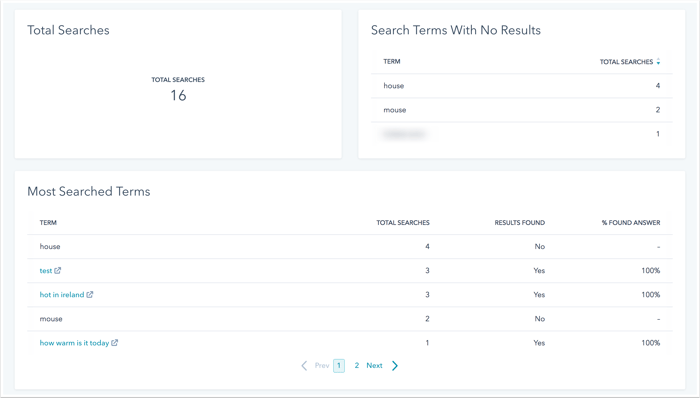Click 100% found answer for how warm is it today

point(651,343)
